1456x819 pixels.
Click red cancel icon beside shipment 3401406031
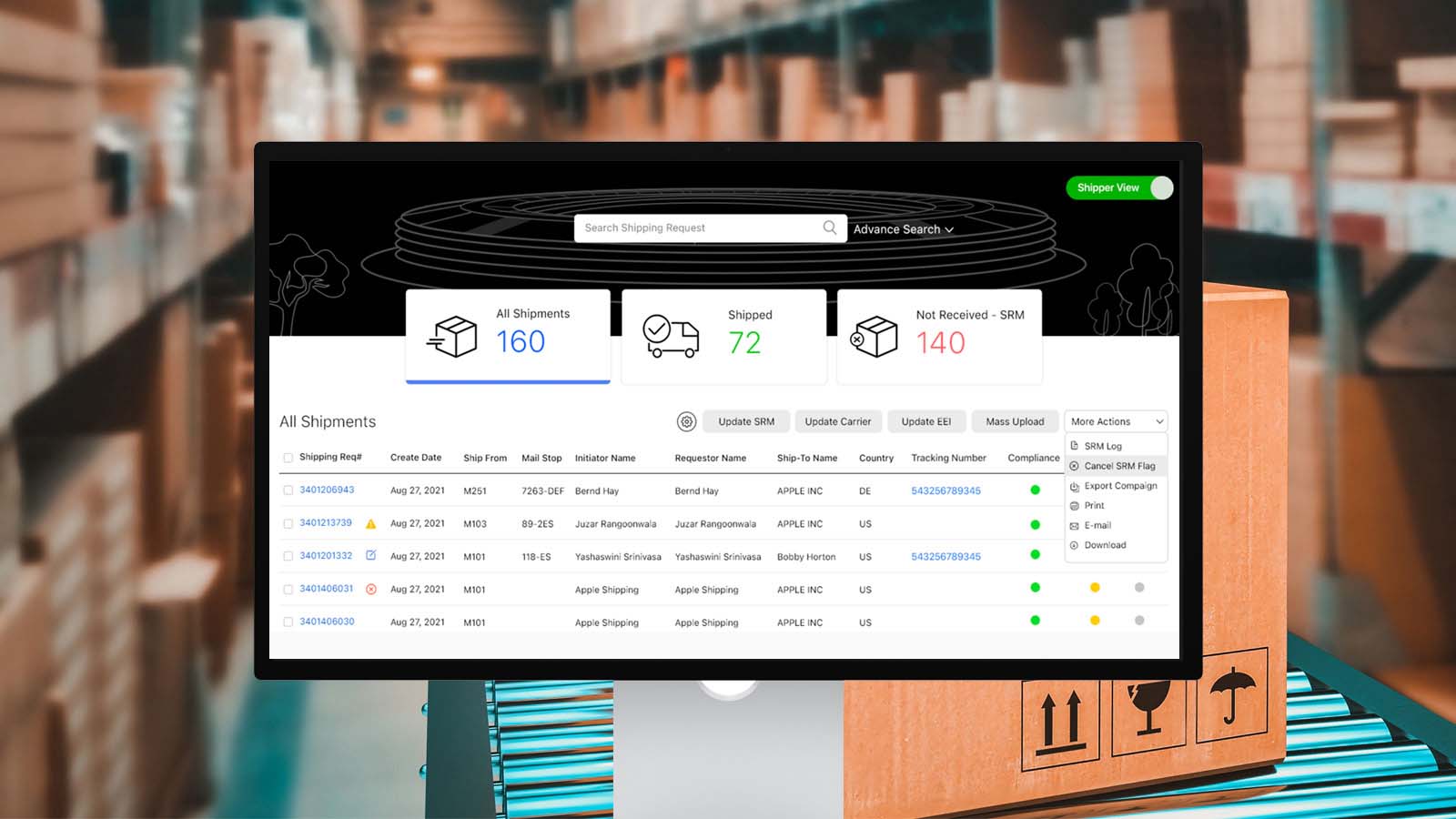pos(370,589)
